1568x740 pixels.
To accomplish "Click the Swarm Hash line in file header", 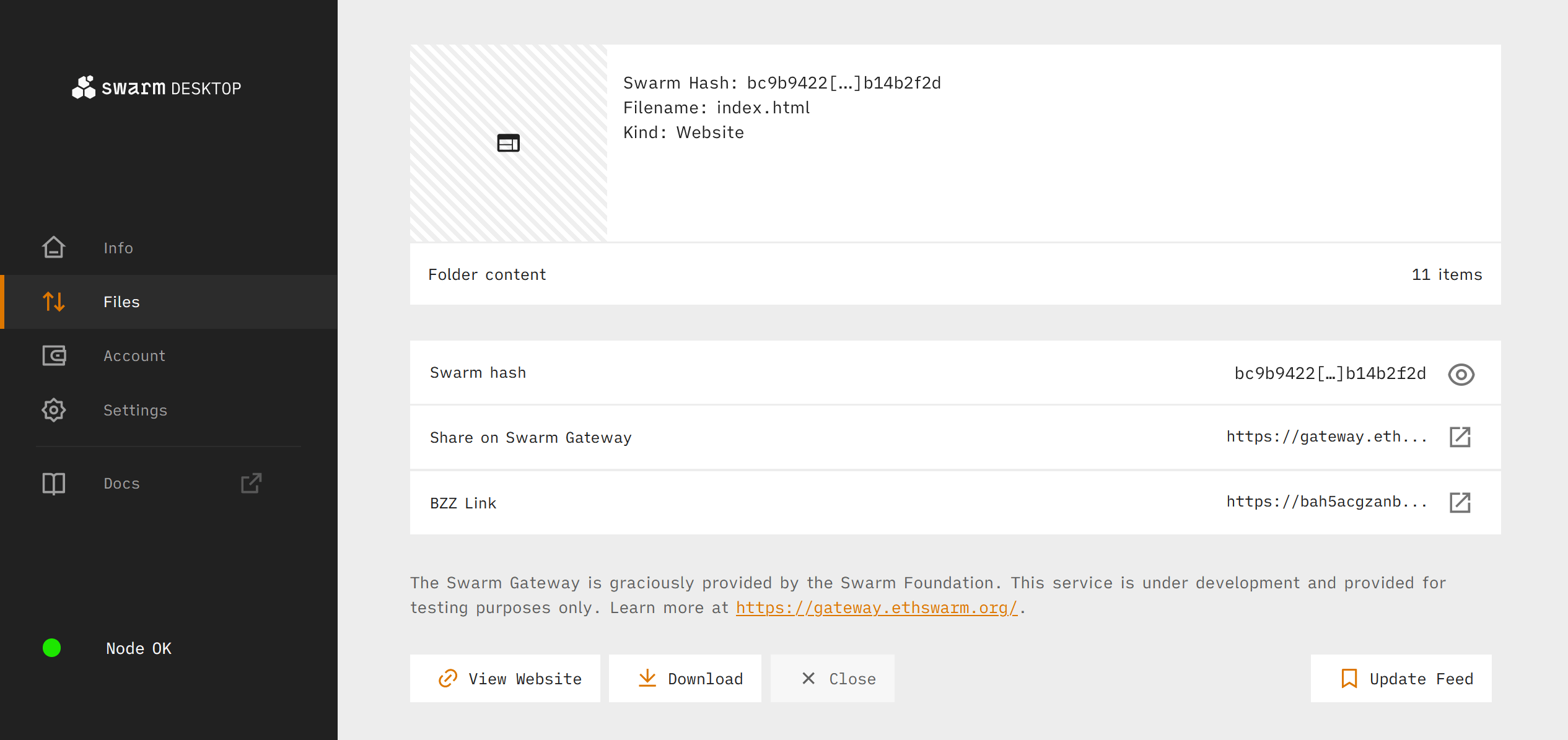I will click(x=782, y=83).
